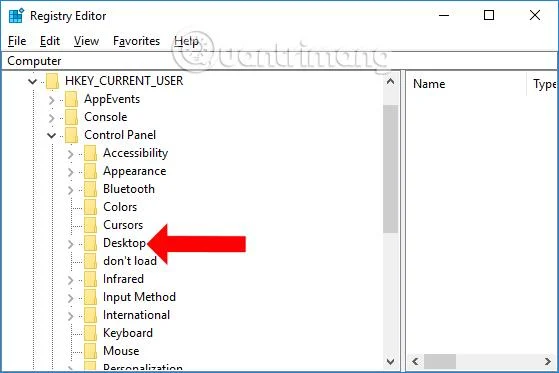
Task: Select the Desktop key label
Action: 124,243
